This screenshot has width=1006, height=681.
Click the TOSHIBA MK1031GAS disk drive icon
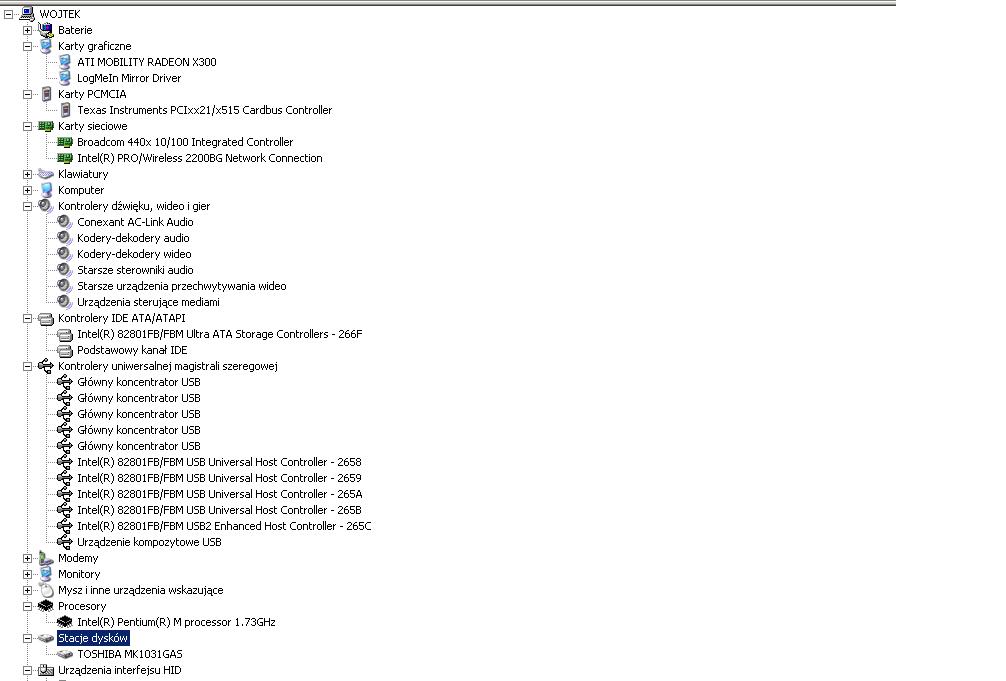click(65, 654)
